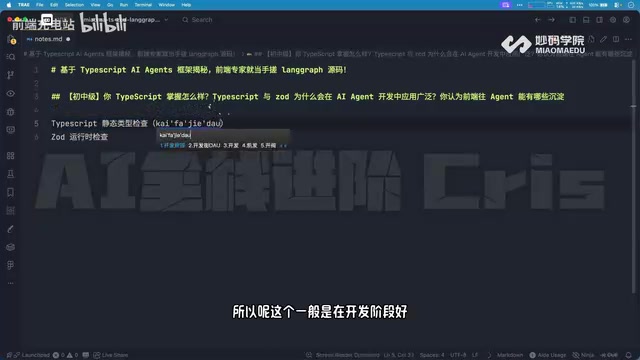This screenshot has height=360, width=640.
Task: Open macOS Control Center icon
Action: click(x=618, y=5)
